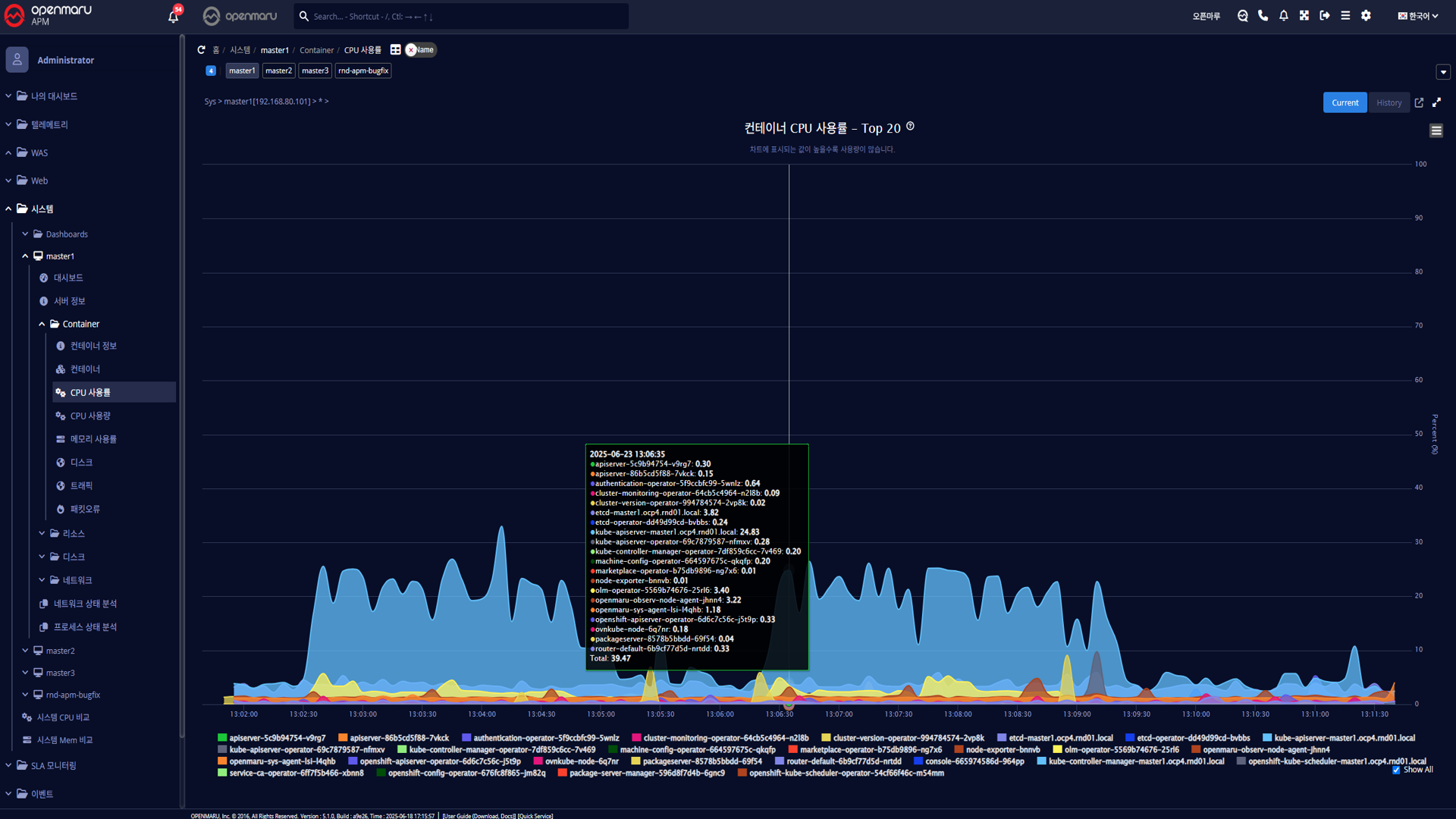
Task: Open chart in new window icon
Action: pos(1419,102)
